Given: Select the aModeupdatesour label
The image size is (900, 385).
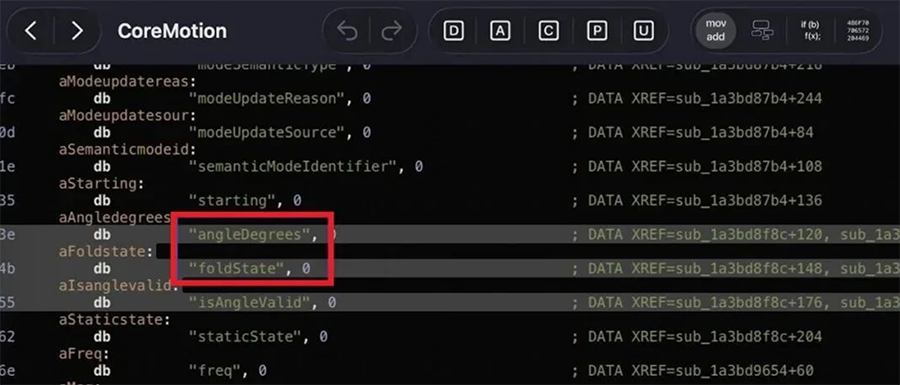Looking at the screenshot, I should 124,116.
